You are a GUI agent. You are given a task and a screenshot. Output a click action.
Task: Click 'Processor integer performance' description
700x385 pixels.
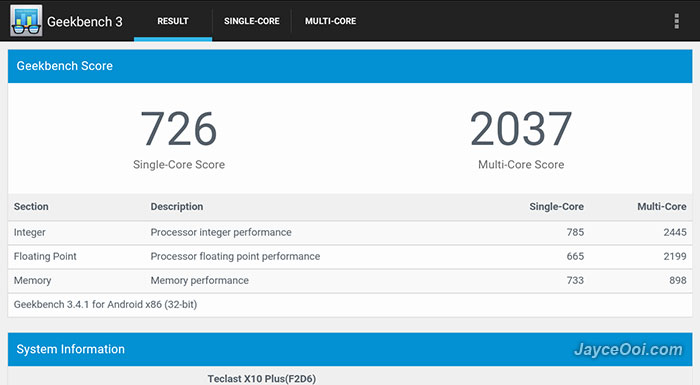(x=221, y=232)
